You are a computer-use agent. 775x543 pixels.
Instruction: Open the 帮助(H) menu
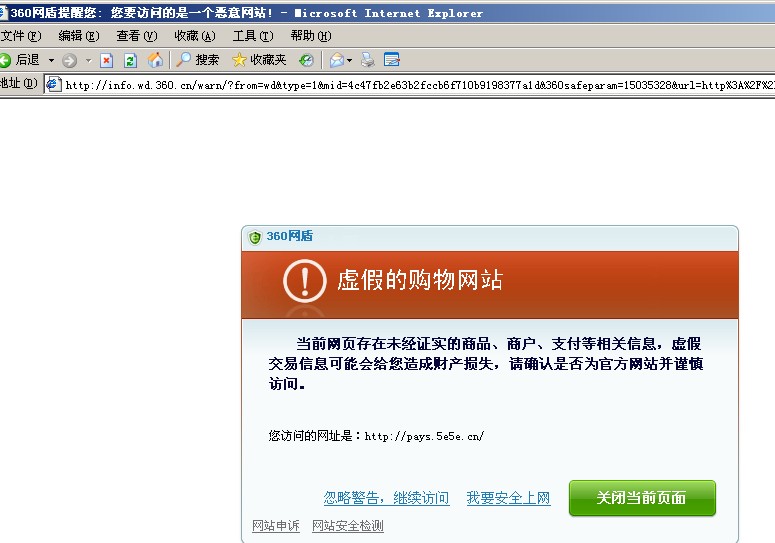(311, 36)
